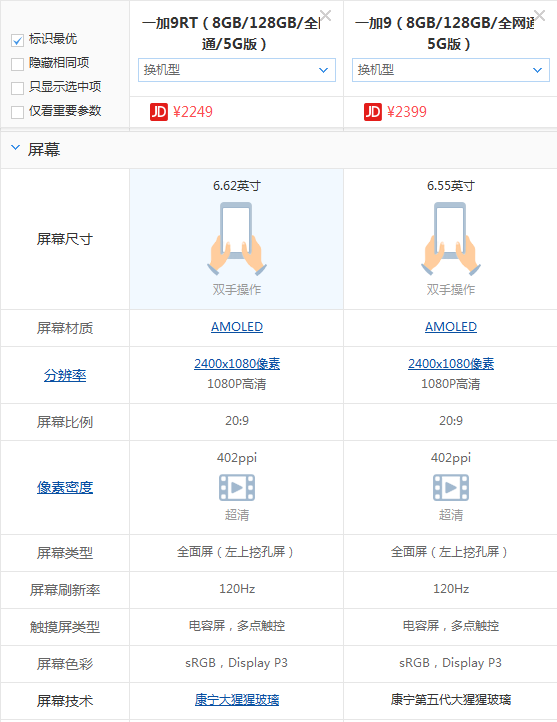Open ¥2399 price for 一加9
Image resolution: width=557 pixels, height=722 pixels.
[x=407, y=112]
